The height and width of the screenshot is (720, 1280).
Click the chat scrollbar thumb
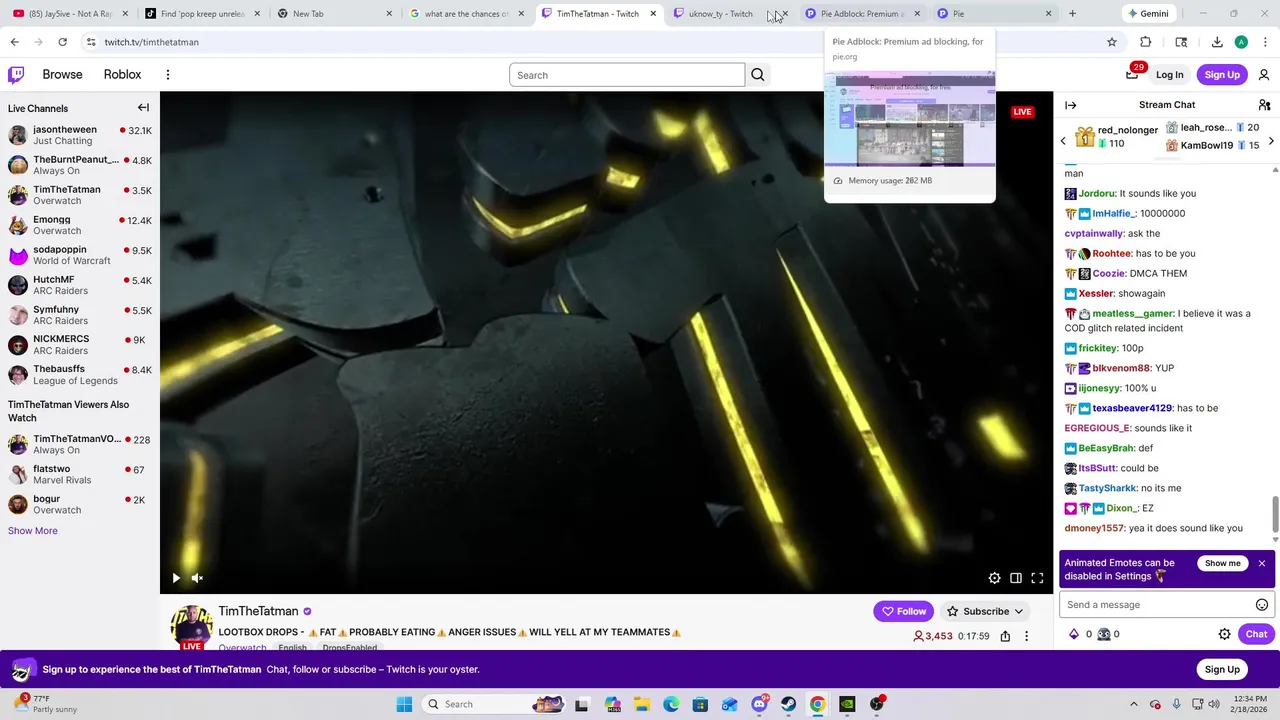pos(1275,515)
